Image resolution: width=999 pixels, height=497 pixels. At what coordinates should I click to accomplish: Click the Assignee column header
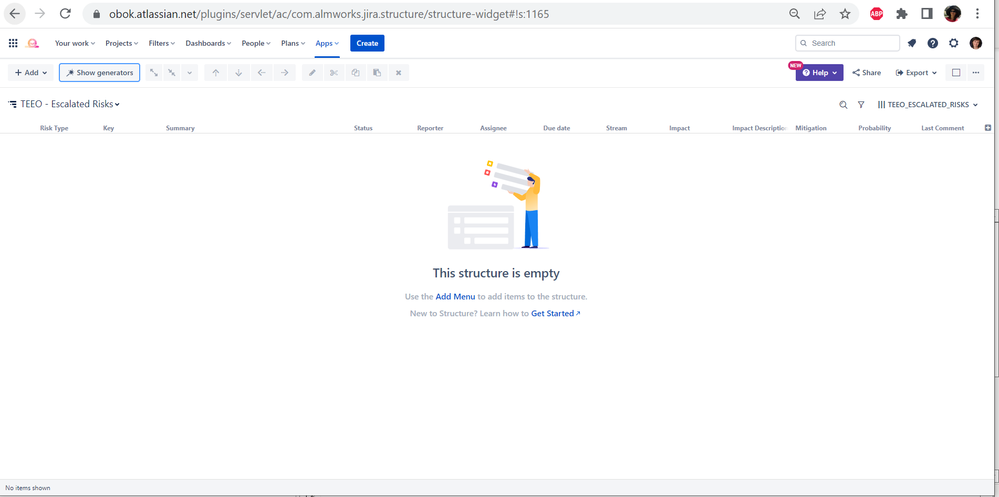pyautogui.click(x=493, y=128)
